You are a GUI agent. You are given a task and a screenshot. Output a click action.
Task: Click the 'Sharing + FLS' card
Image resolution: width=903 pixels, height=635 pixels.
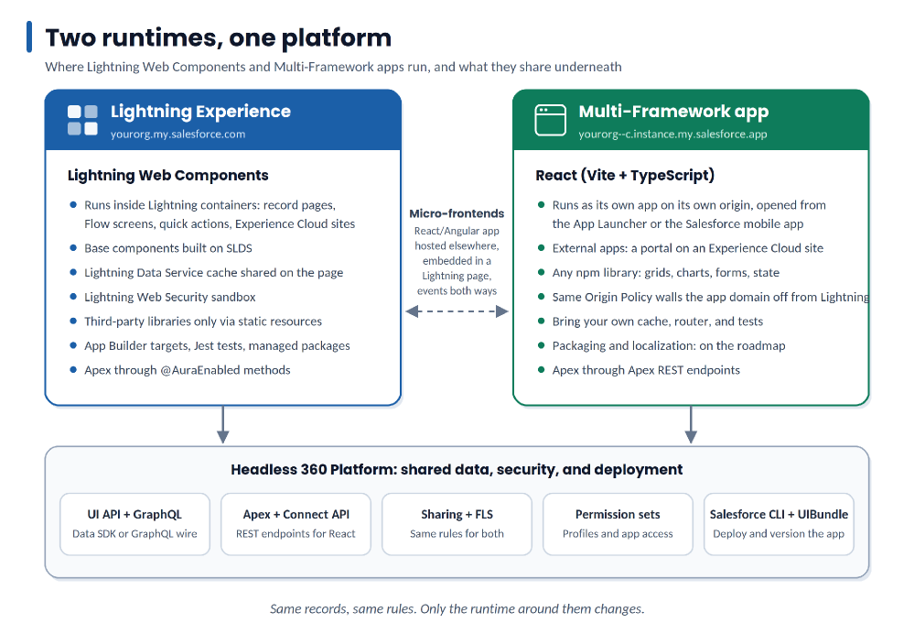point(457,524)
